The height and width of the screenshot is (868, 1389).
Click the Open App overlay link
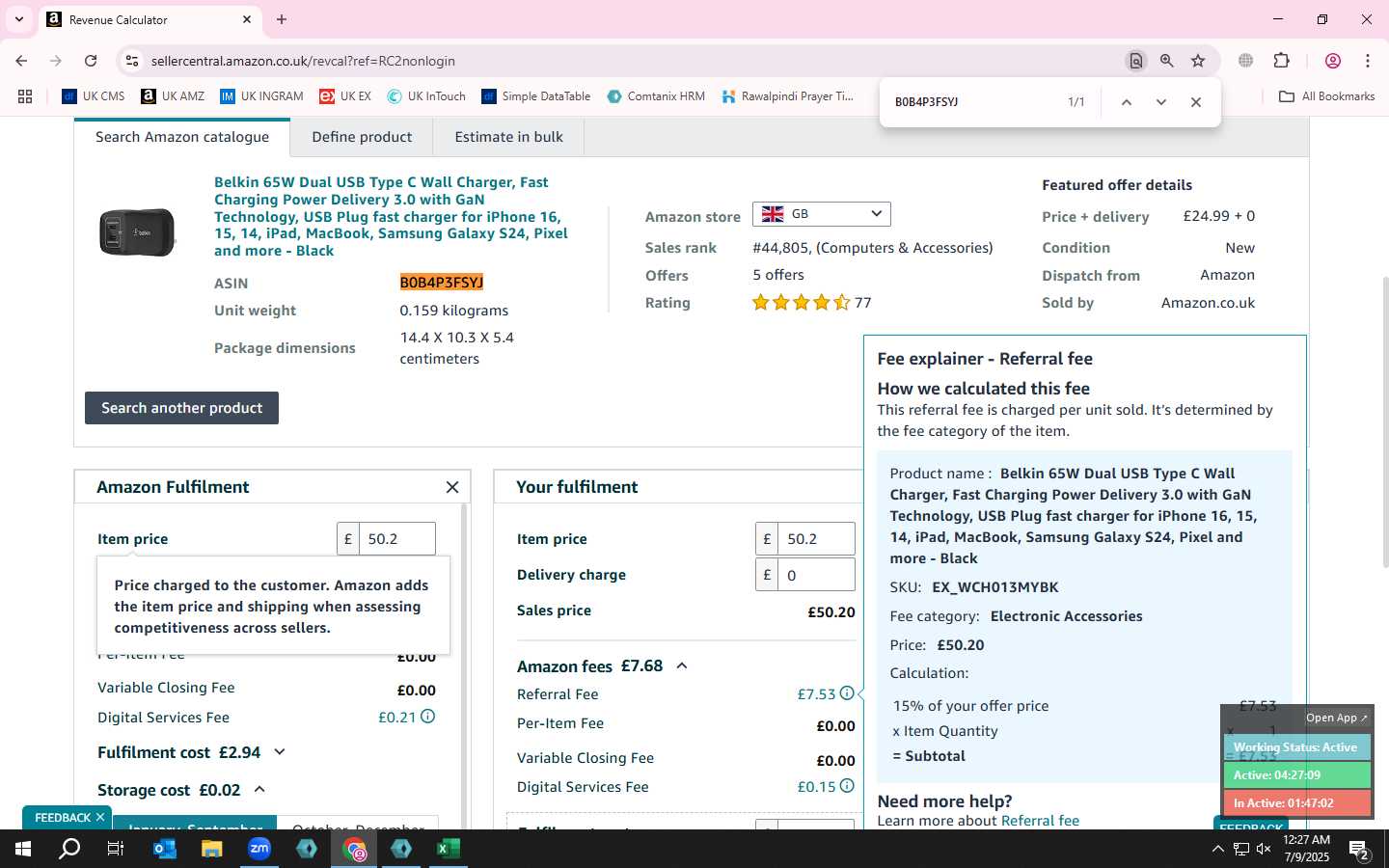[x=1337, y=718]
